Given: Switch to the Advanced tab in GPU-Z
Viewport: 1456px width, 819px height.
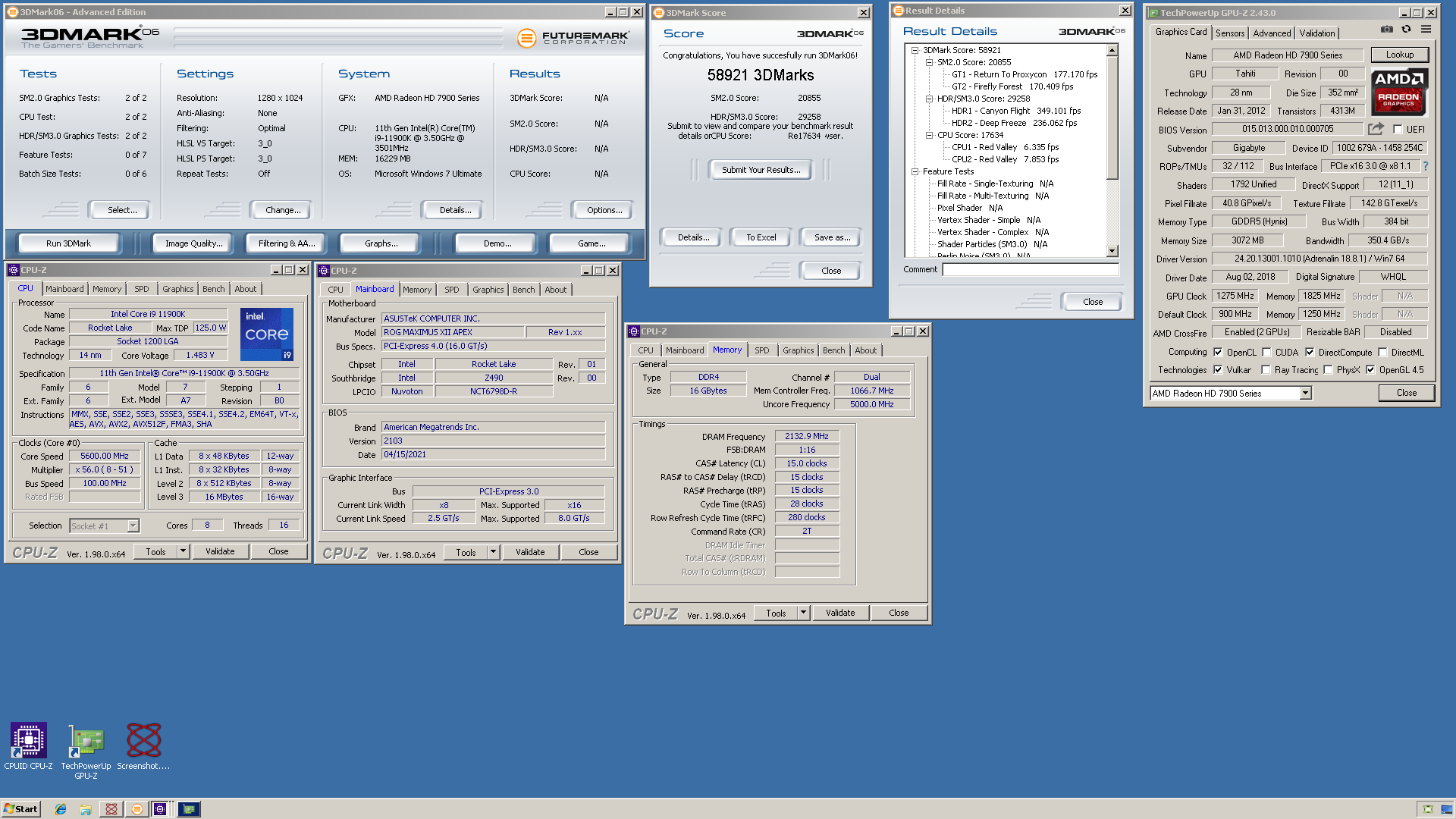Looking at the screenshot, I should click(x=1272, y=33).
